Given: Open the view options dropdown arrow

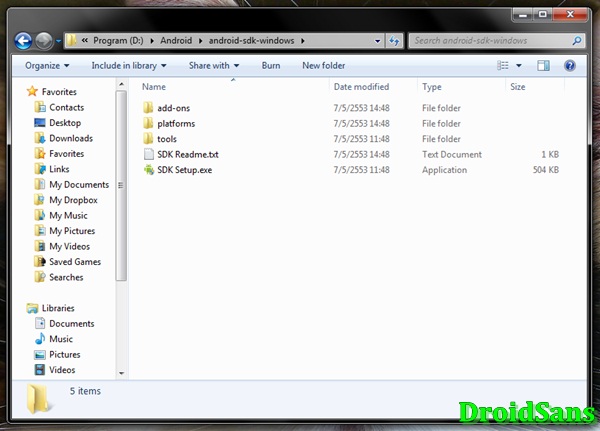Looking at the screenshot, I should click(519, 65).
